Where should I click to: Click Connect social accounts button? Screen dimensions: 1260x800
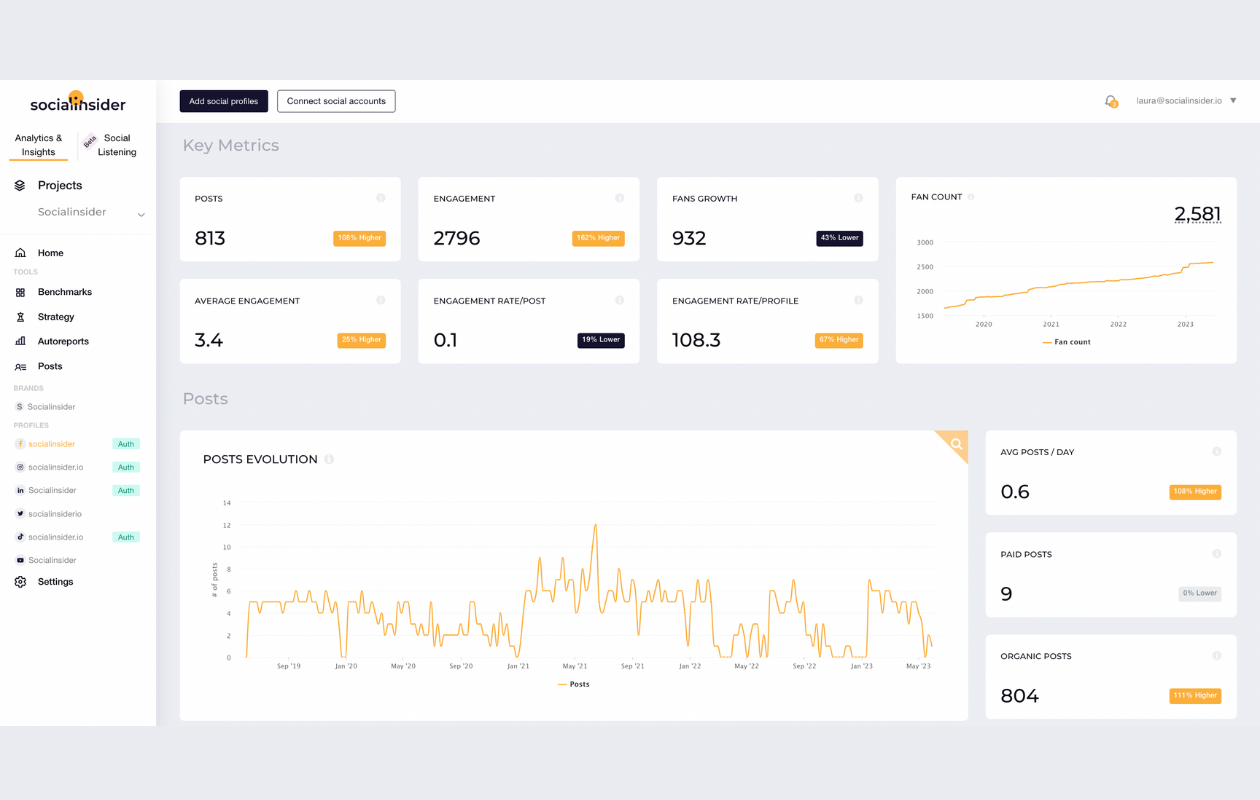pyautogui.click(x=336, y=101)
